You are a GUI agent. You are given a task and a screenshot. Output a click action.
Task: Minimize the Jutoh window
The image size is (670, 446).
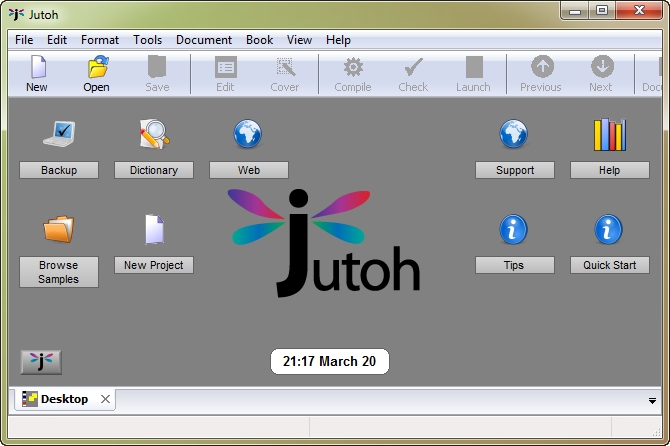click(x=575, y=11)
